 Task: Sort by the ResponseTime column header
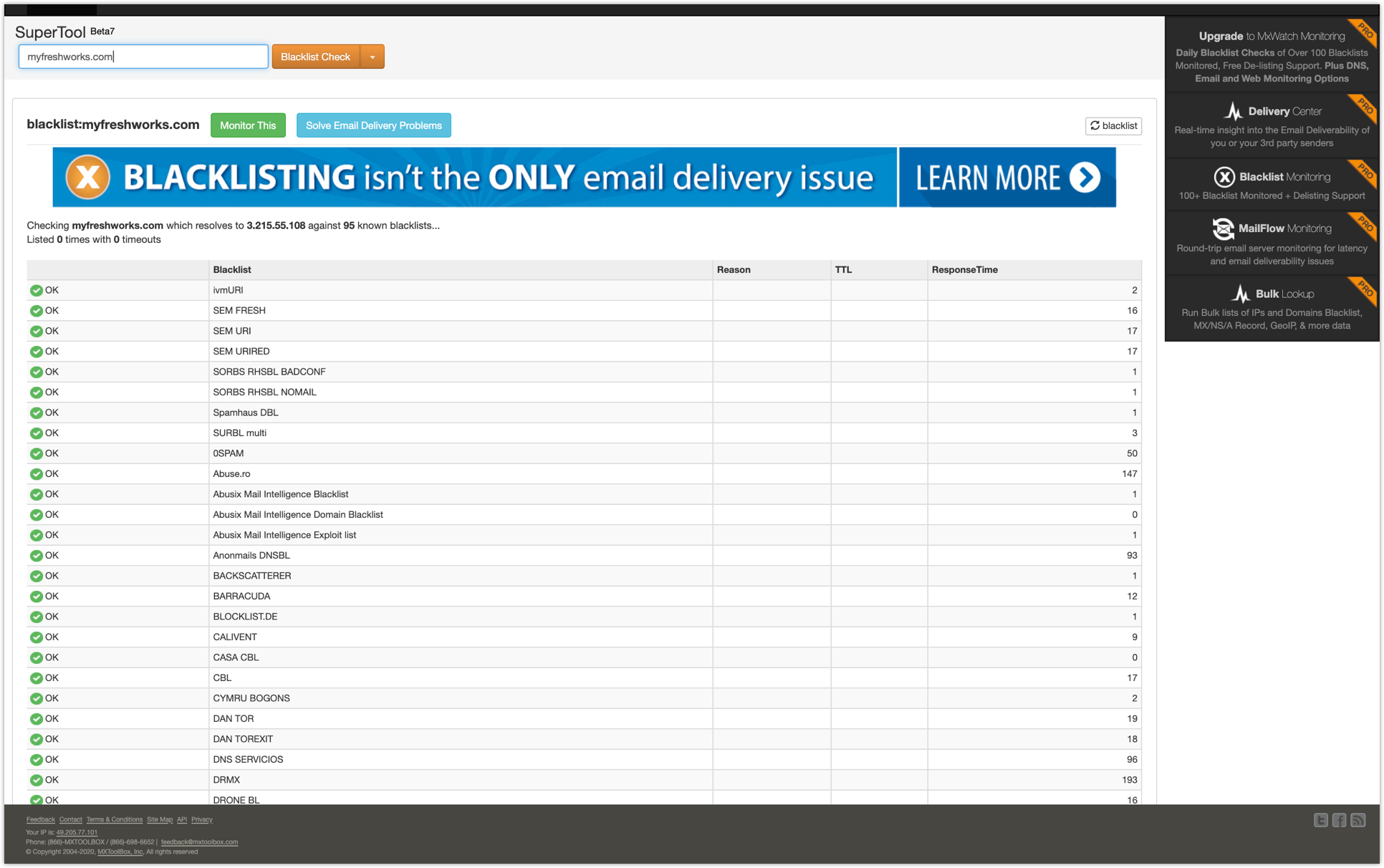click(x=964, y=270)
